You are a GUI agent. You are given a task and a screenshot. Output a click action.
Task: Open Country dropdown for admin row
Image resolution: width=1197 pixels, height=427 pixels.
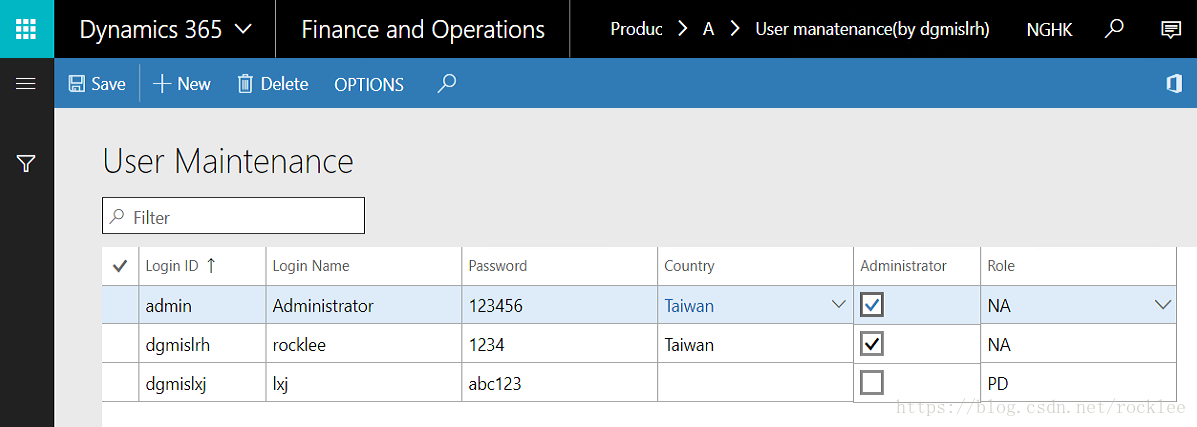click(838, 305)
